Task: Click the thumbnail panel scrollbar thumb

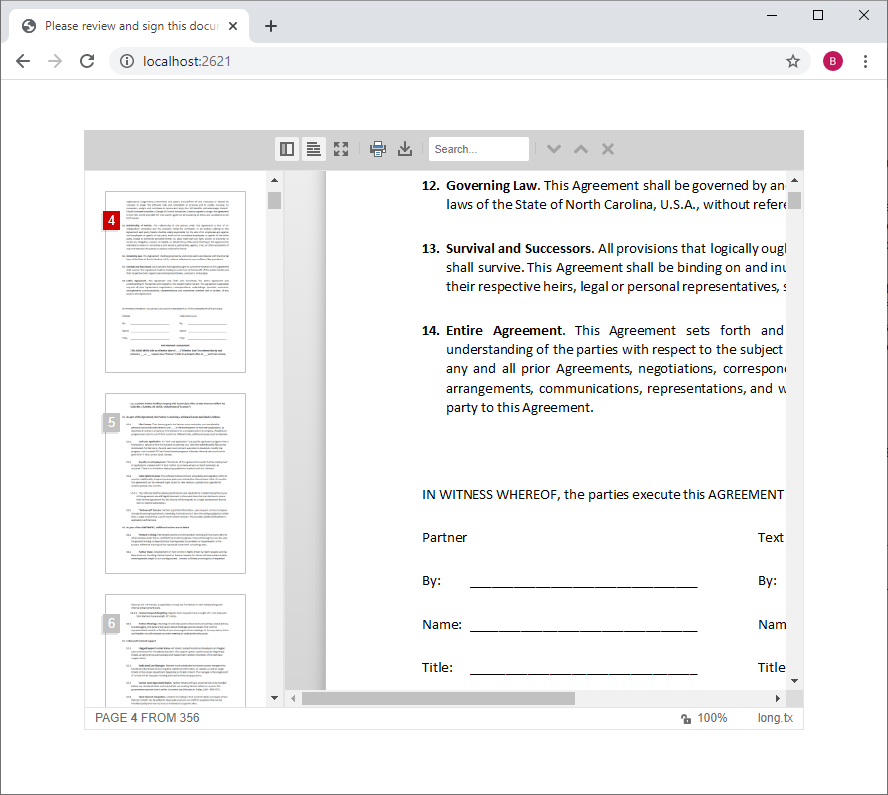Action: click(275, 200)
